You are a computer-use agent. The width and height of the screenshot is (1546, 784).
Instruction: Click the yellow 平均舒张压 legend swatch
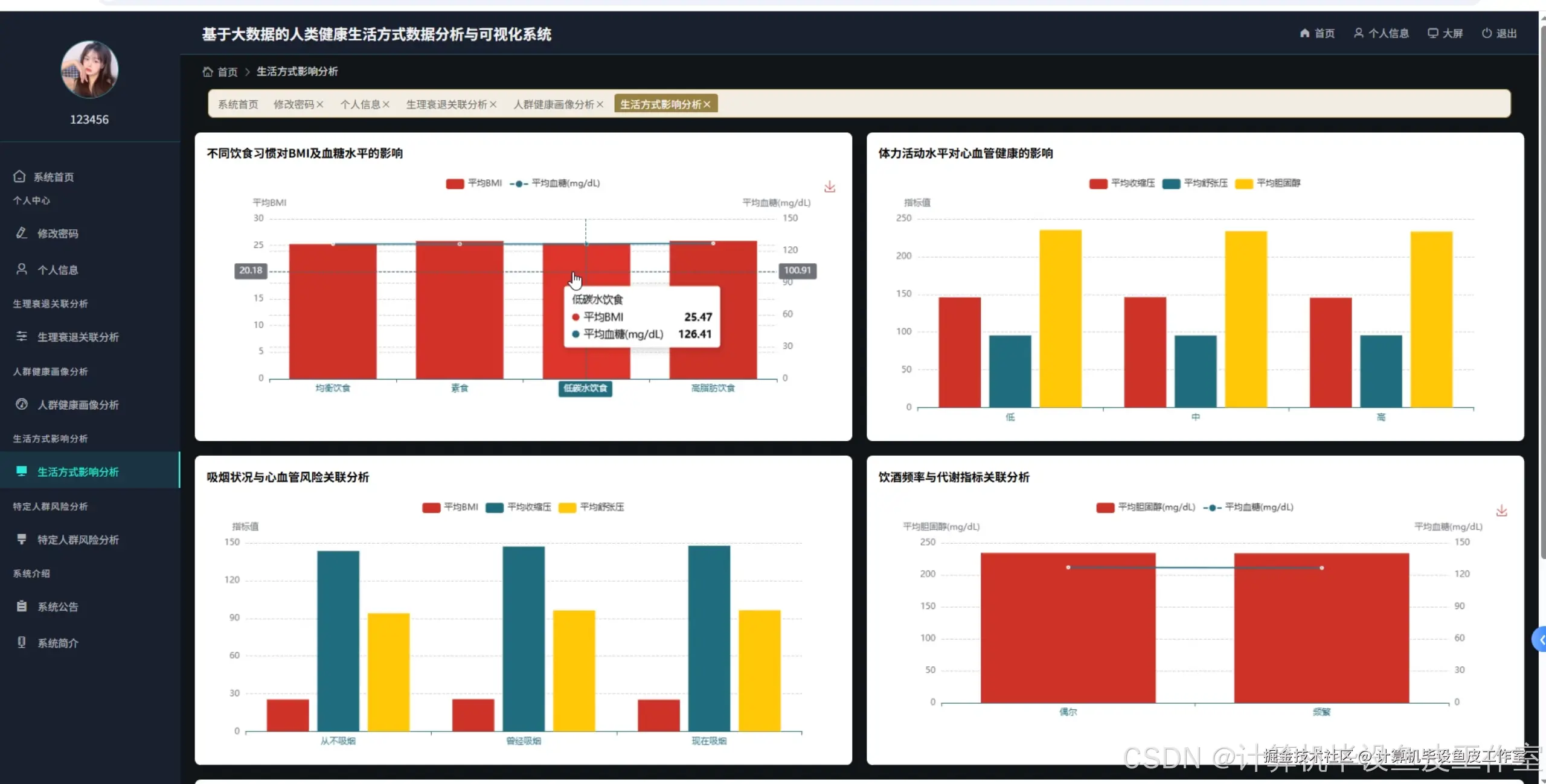pos(567,508)
